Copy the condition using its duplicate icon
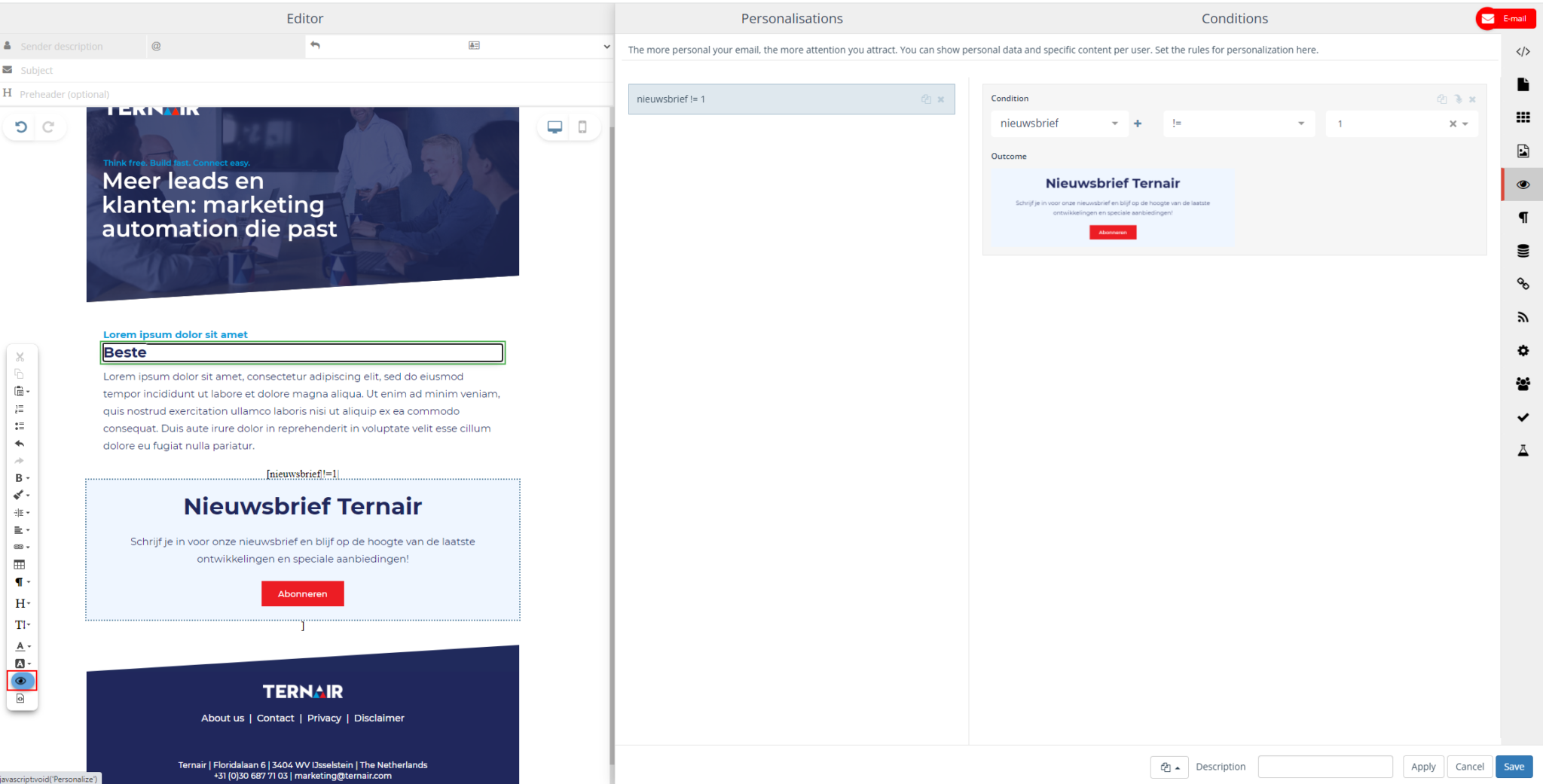Screen dimensions: 1543x784 click(1442, 99)
